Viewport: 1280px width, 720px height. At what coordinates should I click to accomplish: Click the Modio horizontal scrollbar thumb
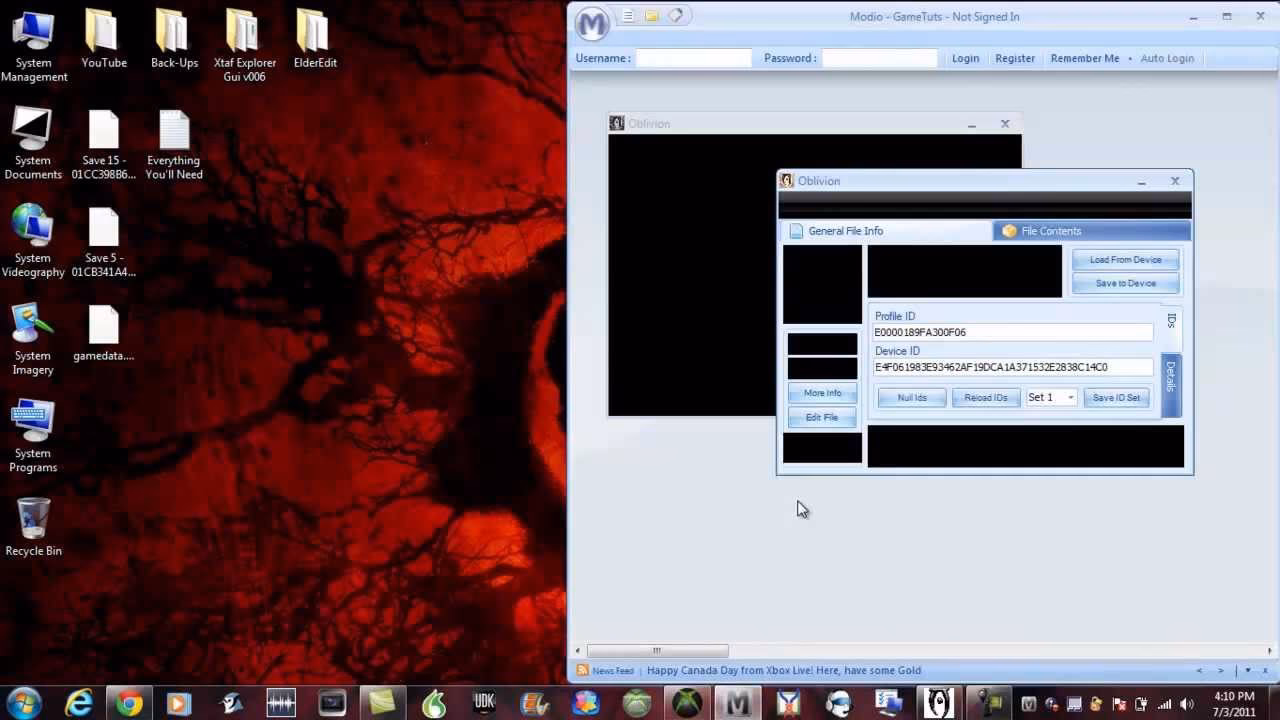point(657,651)
